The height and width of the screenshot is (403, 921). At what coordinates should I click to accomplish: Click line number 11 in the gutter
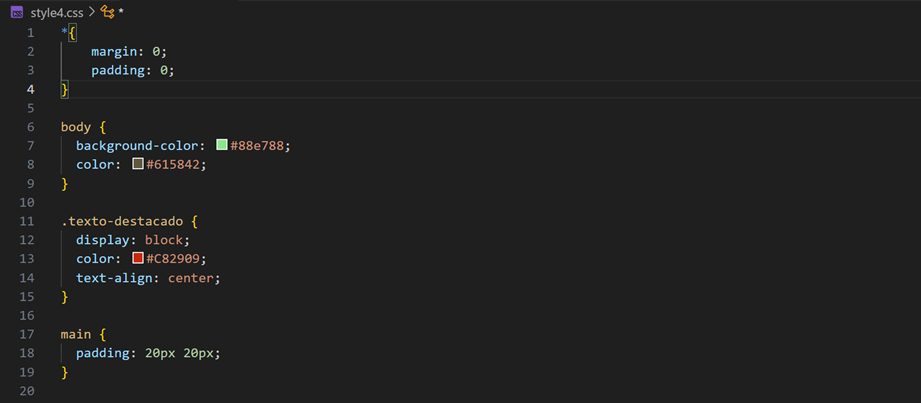[x=27, y=221]
